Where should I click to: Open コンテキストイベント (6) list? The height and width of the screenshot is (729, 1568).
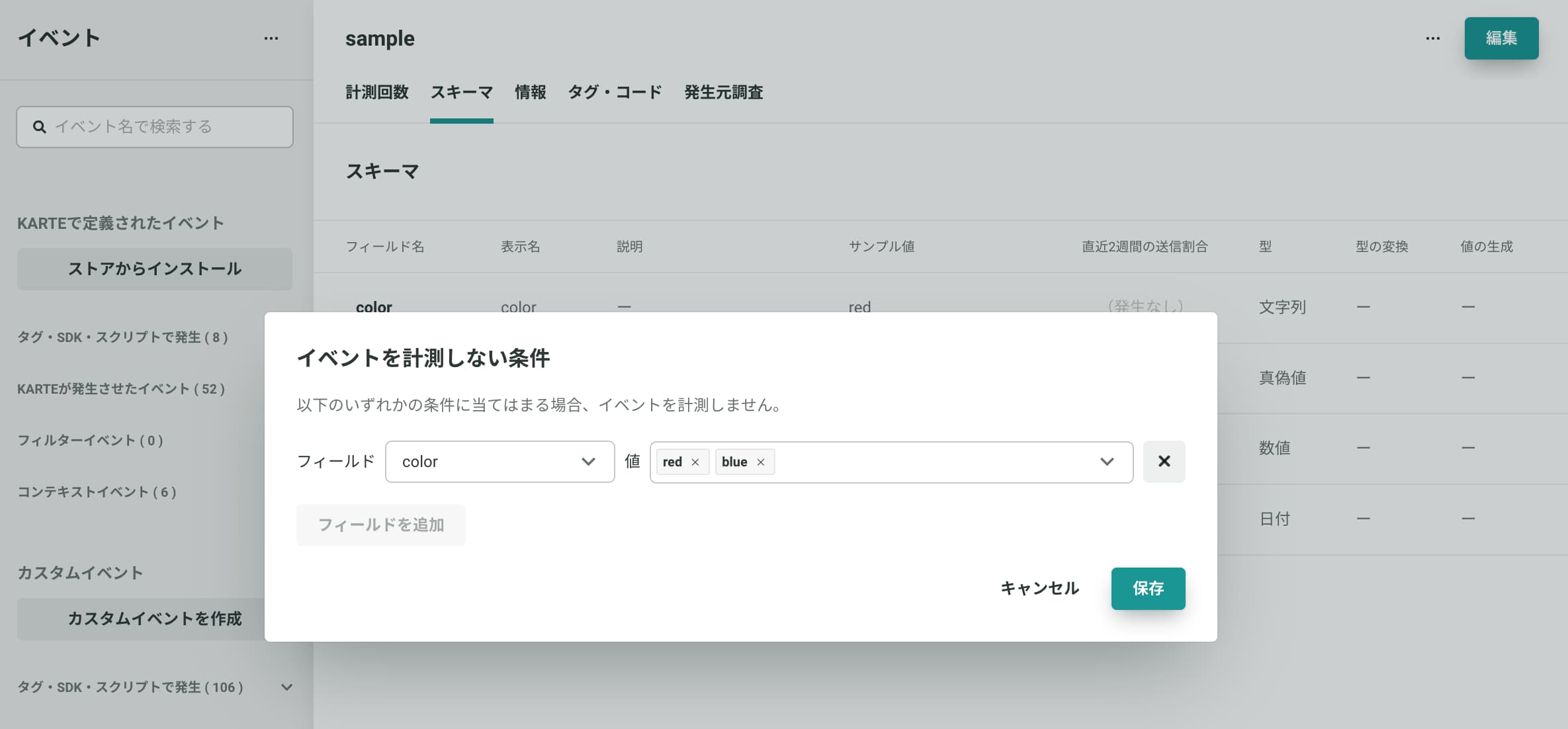click(x=97, y=492)
